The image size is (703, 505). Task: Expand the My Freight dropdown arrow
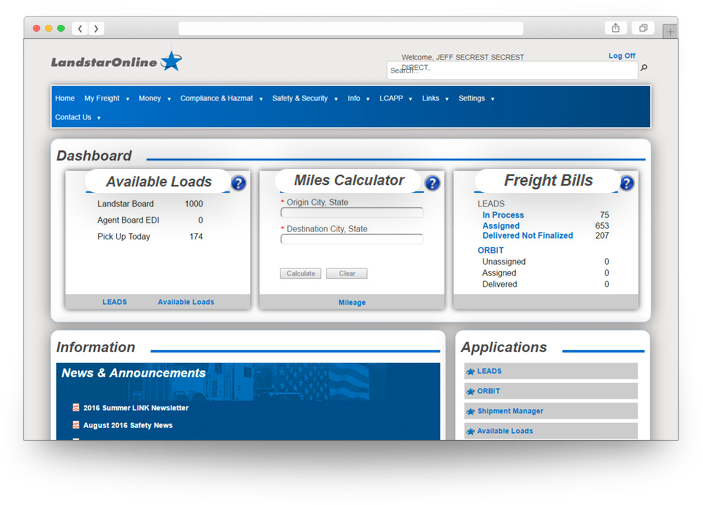tap(127, 99)
